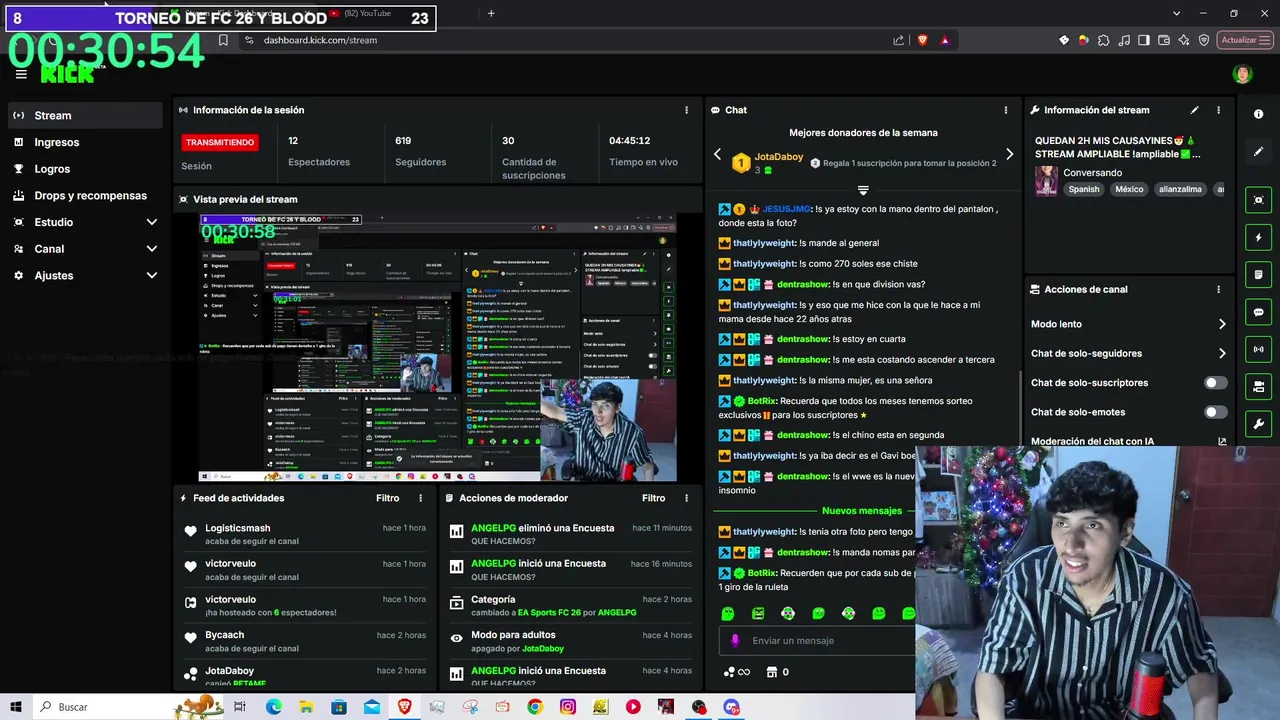Open browser Extensions puzzle icon
This screenshot has width=1280, height=720.
[1103, 40]
